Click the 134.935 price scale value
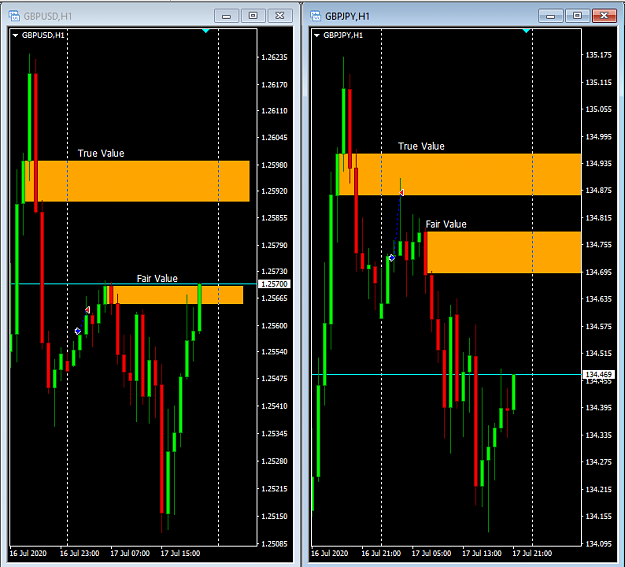Image resolution: width=625 pixels, height=567 pixels. (598, 163)
